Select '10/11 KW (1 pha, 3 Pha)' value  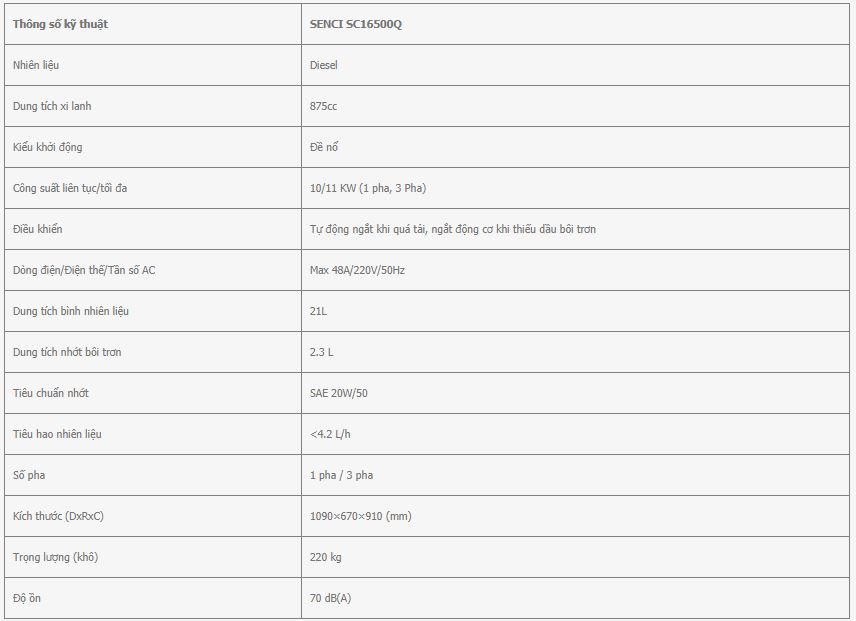tap(368, 188)
